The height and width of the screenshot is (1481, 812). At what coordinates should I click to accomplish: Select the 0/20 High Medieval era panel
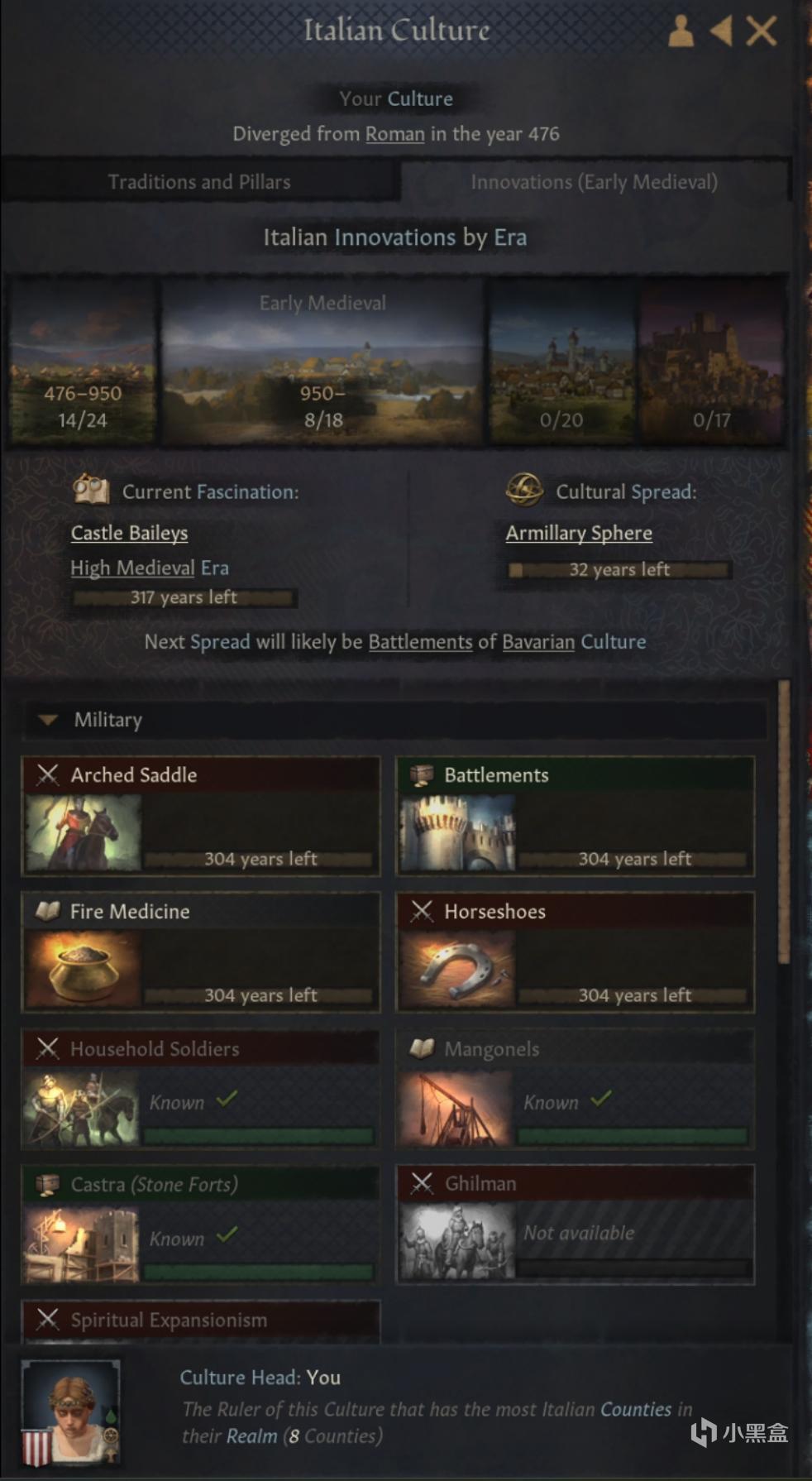click(x=561, y=362)
